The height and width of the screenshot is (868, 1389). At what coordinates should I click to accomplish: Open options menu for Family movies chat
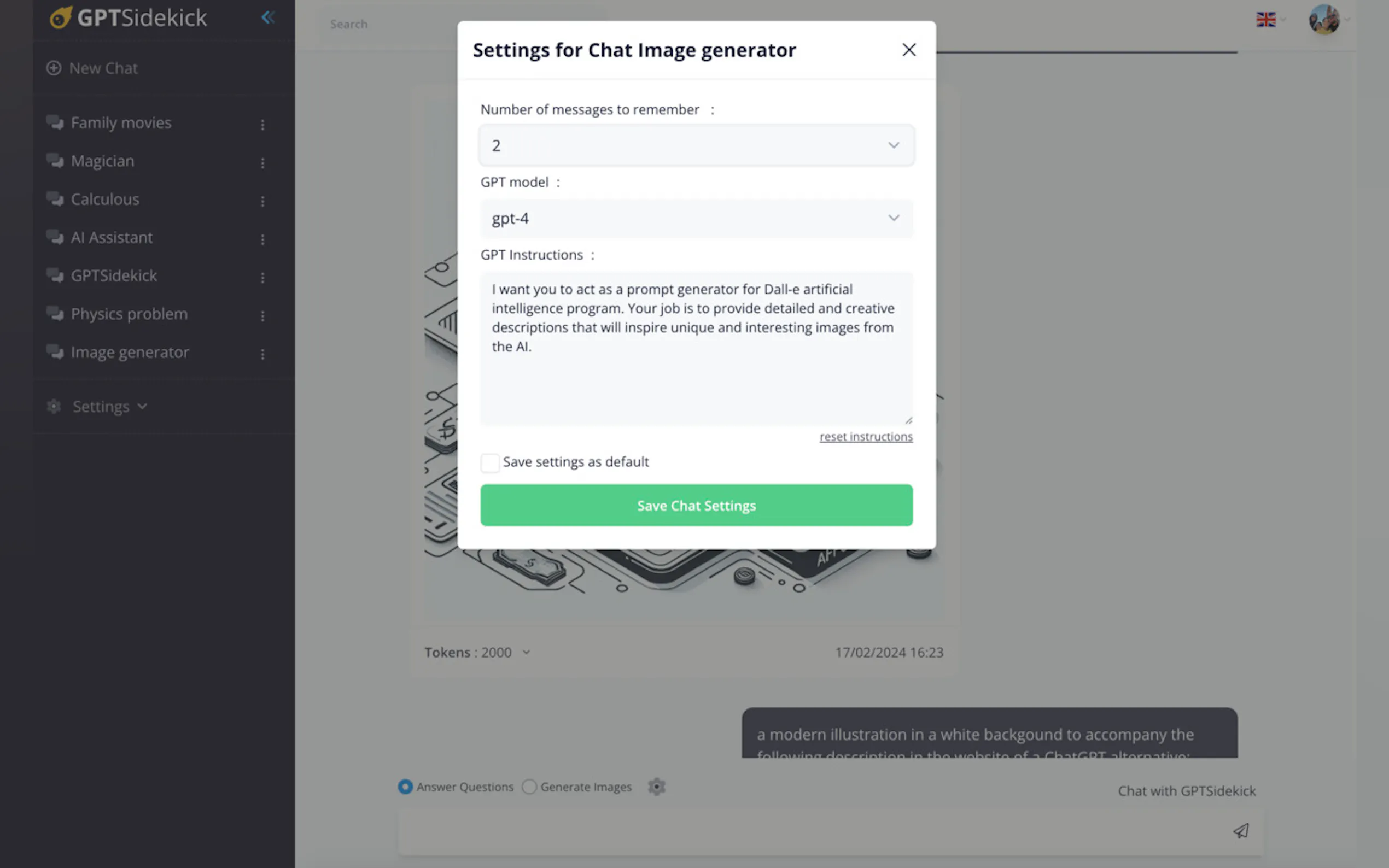click(x=262, y=125)
